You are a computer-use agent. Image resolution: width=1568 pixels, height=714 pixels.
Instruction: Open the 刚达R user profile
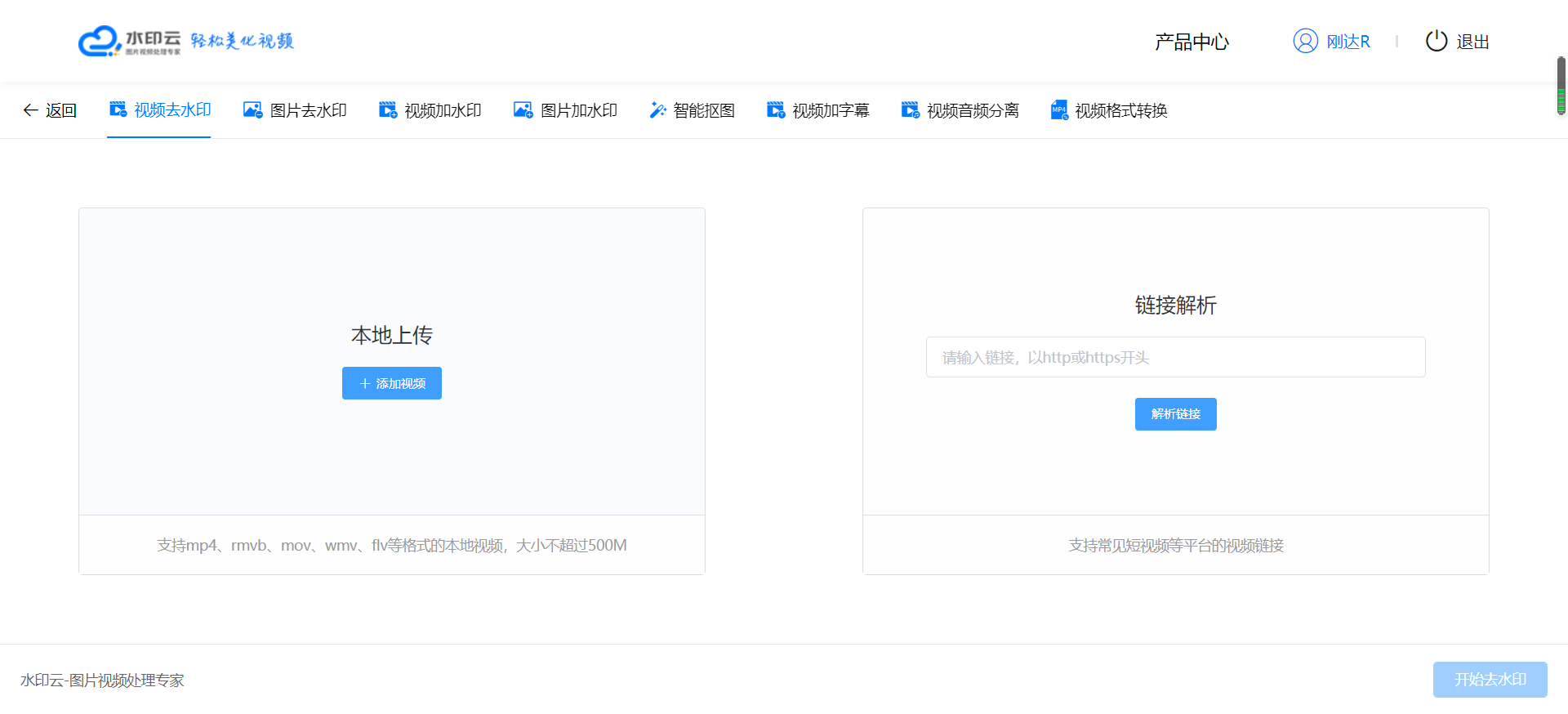pos(1332,41)
